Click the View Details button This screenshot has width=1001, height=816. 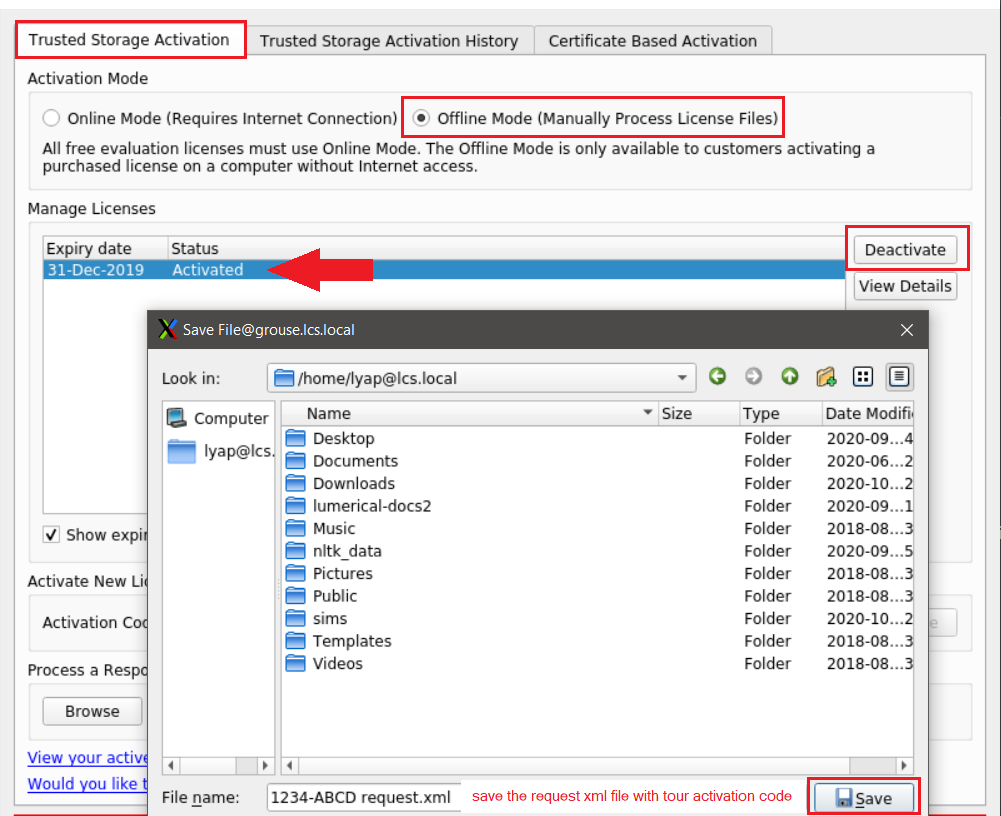(904, 286)
